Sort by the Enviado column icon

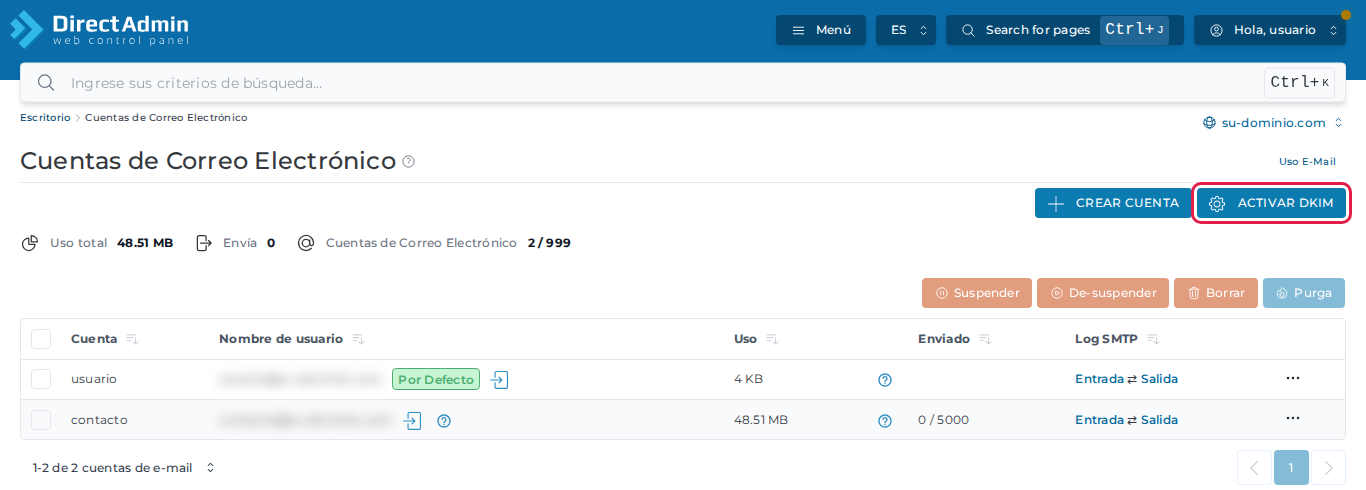pyautogui.click(x=985, y=340)
